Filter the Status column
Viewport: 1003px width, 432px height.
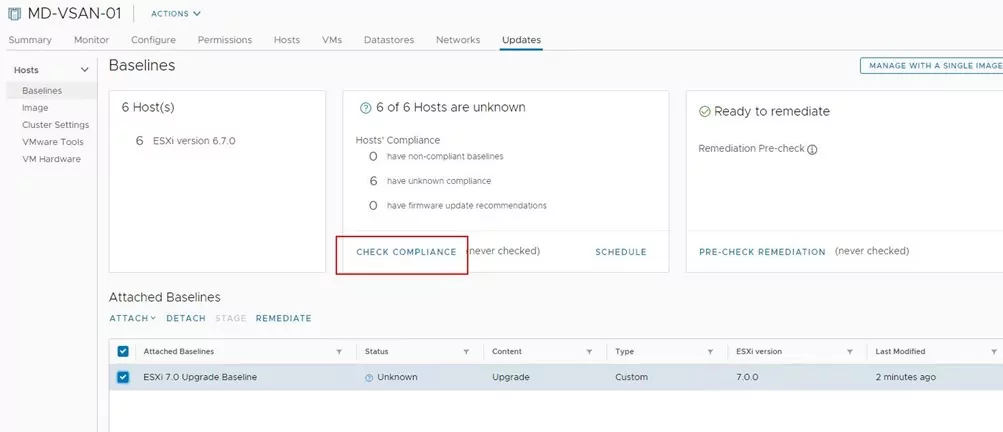click(466, 352)
